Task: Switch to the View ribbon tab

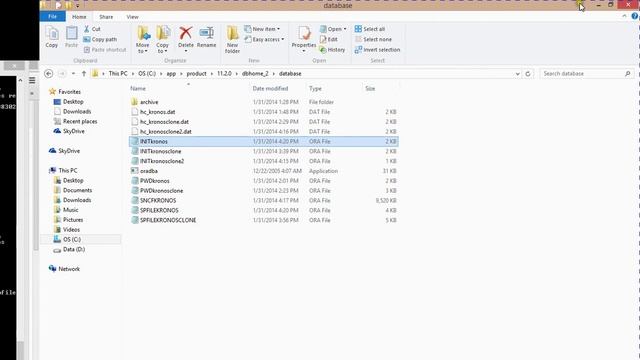Action: coord(133,17)
